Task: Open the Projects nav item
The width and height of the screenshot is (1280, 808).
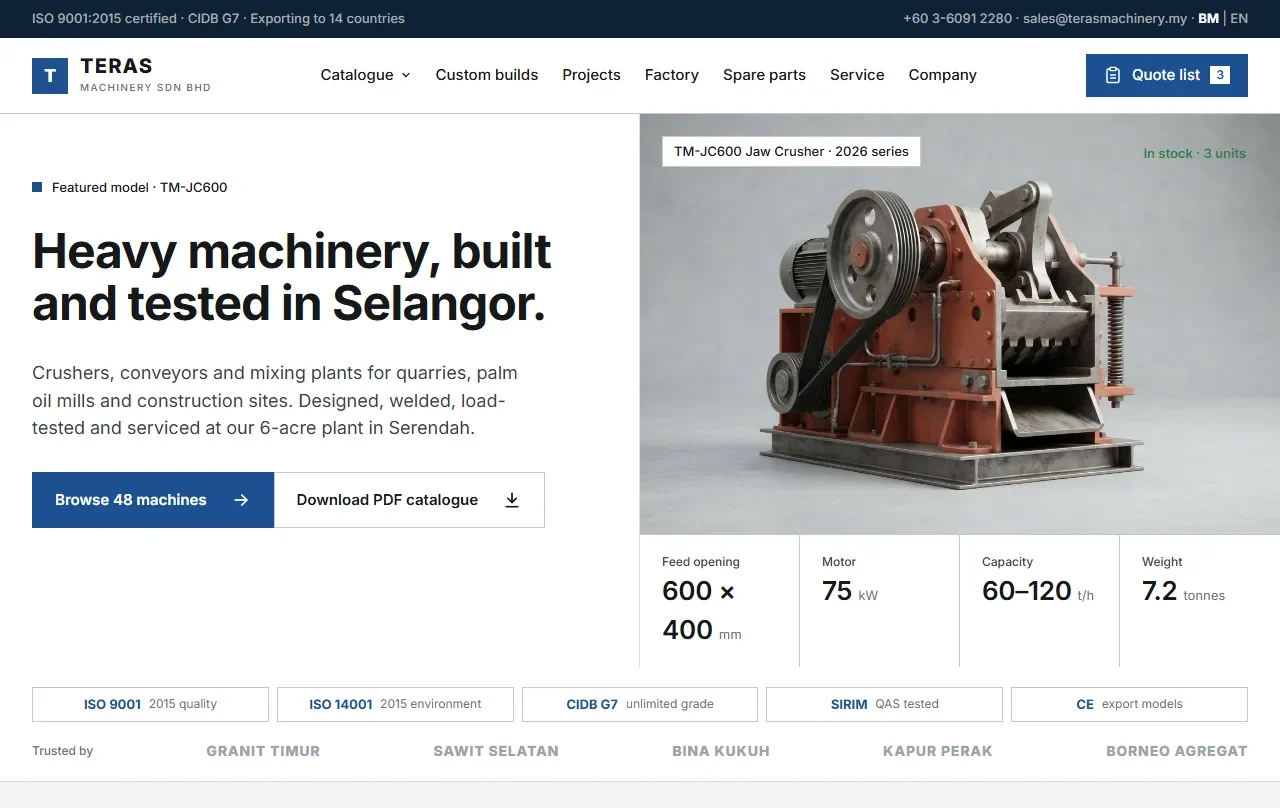Action: pos(591,75)
